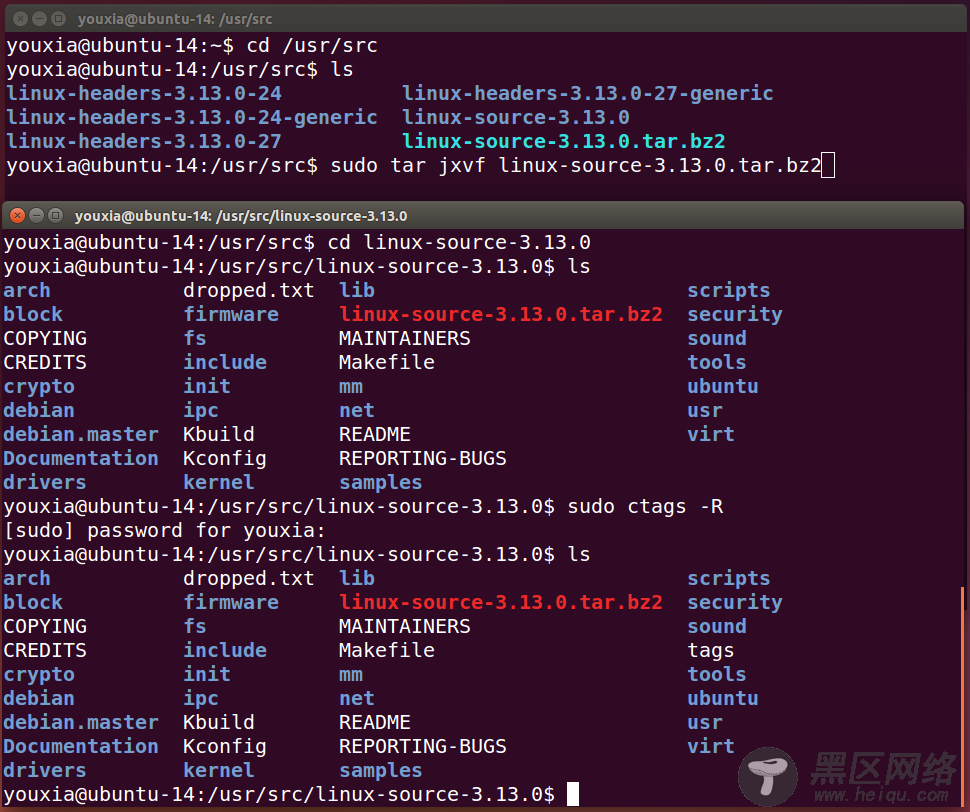Click 'linux-headers-3.13.0-27-generic' in upper terminal
The width and height of the screenshot is (970, 812).
point(588,93)
